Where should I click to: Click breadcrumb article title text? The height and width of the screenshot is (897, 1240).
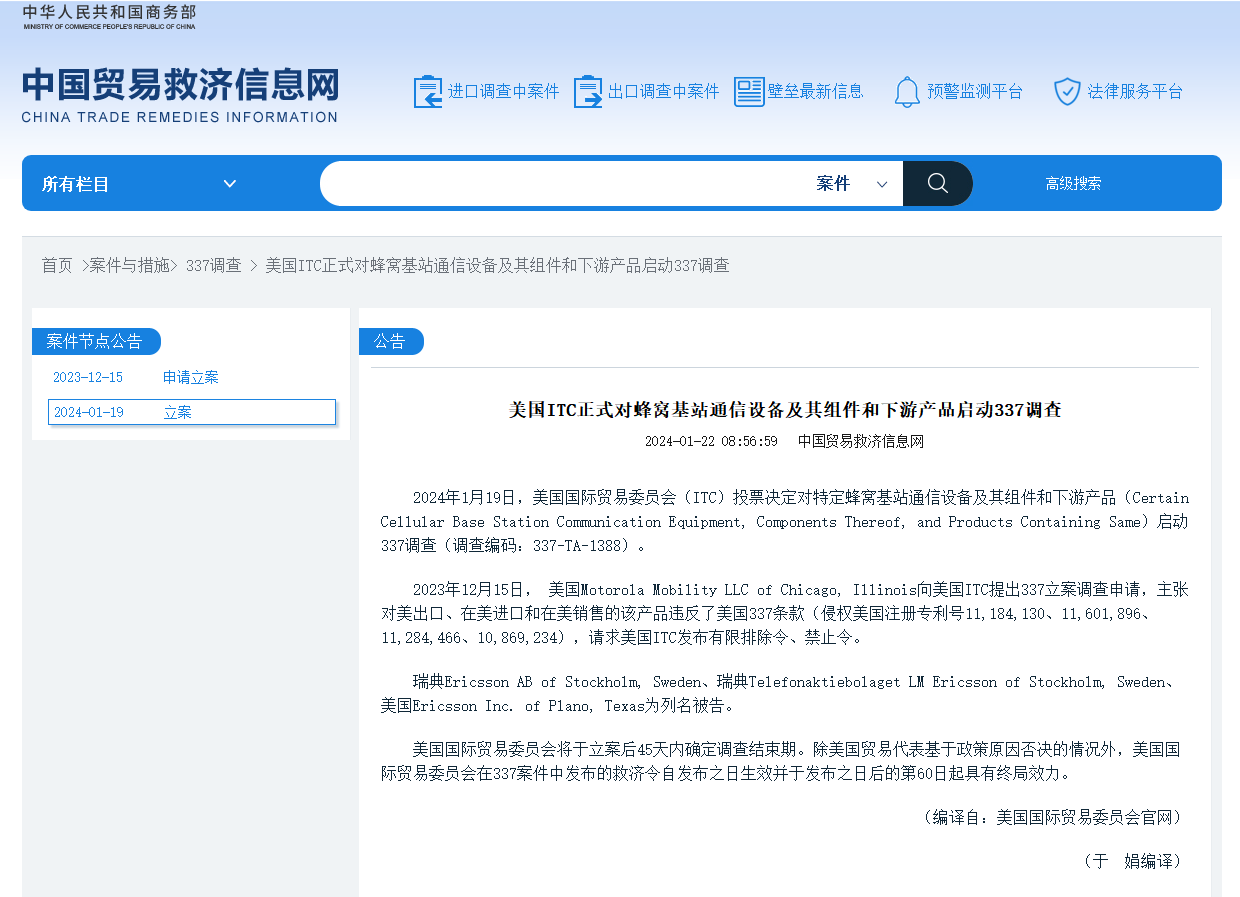497,265
